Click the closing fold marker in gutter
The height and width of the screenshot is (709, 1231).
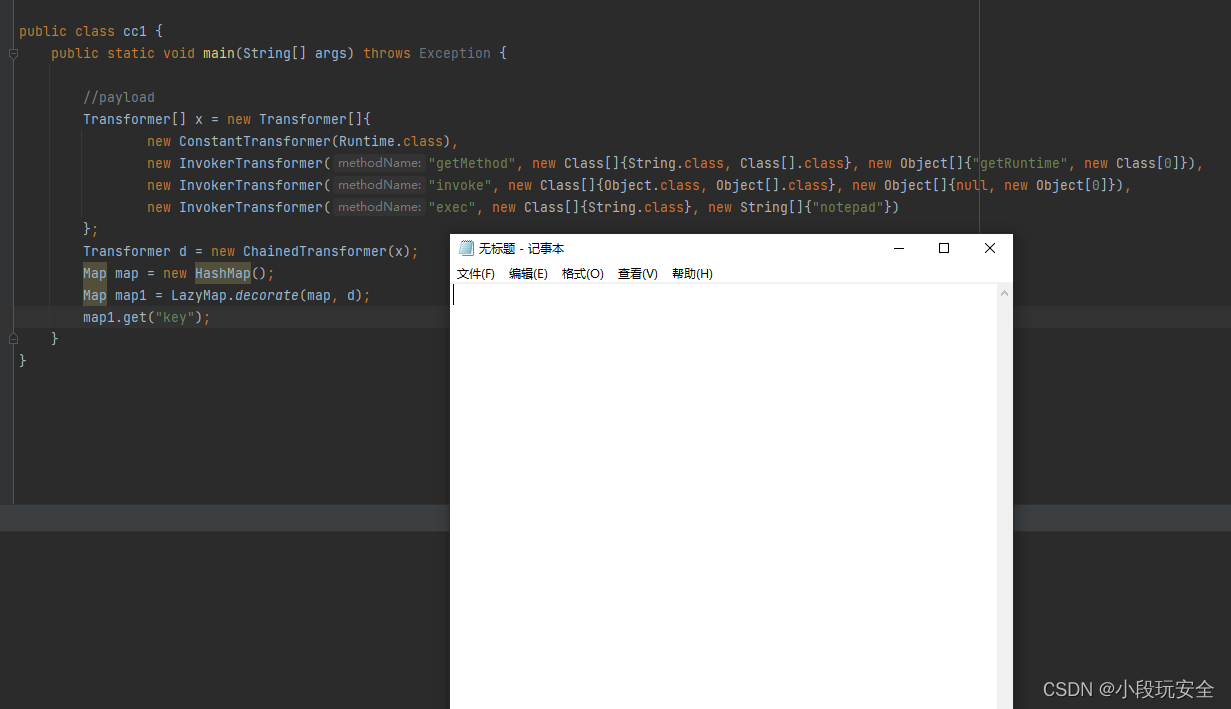pyautogui.click(x=13, y=339)
